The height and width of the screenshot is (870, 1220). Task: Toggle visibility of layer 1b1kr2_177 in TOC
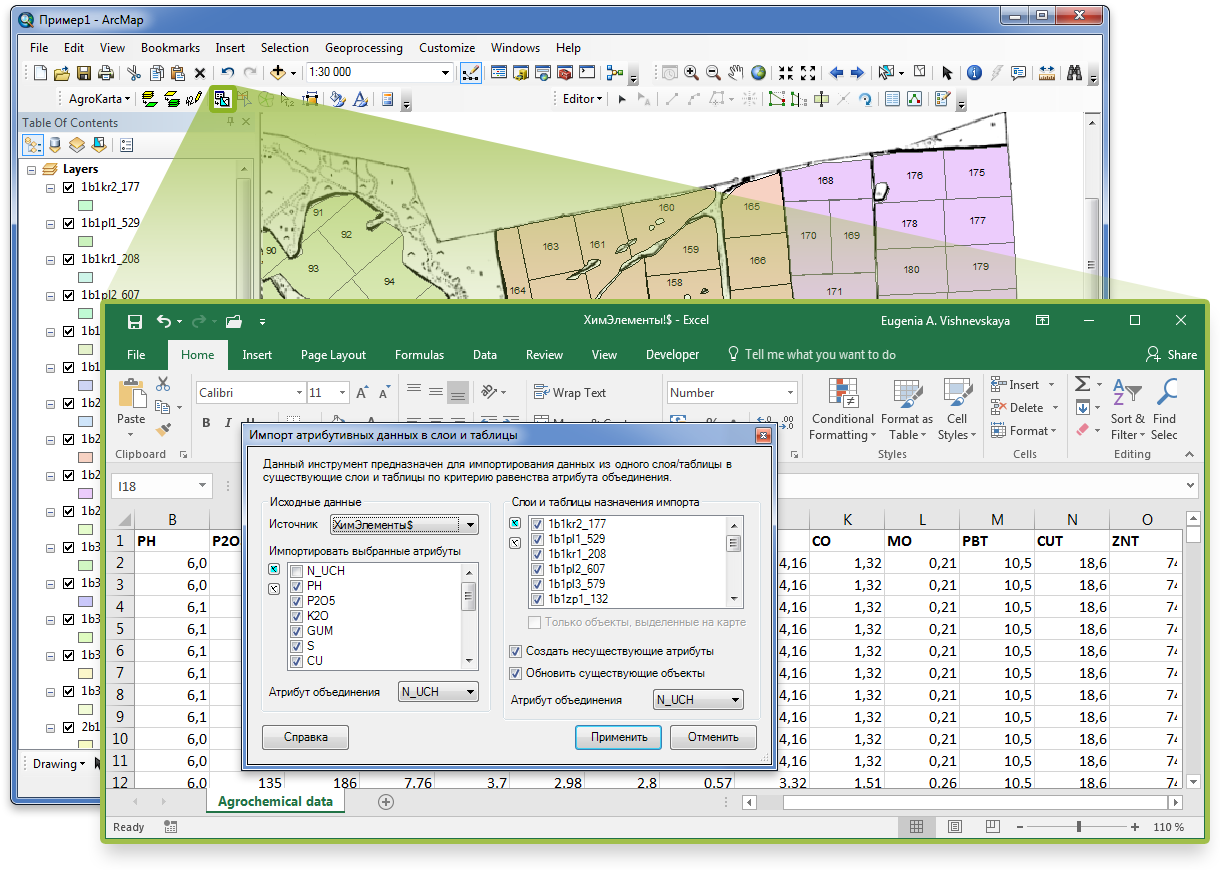[69, 187]
